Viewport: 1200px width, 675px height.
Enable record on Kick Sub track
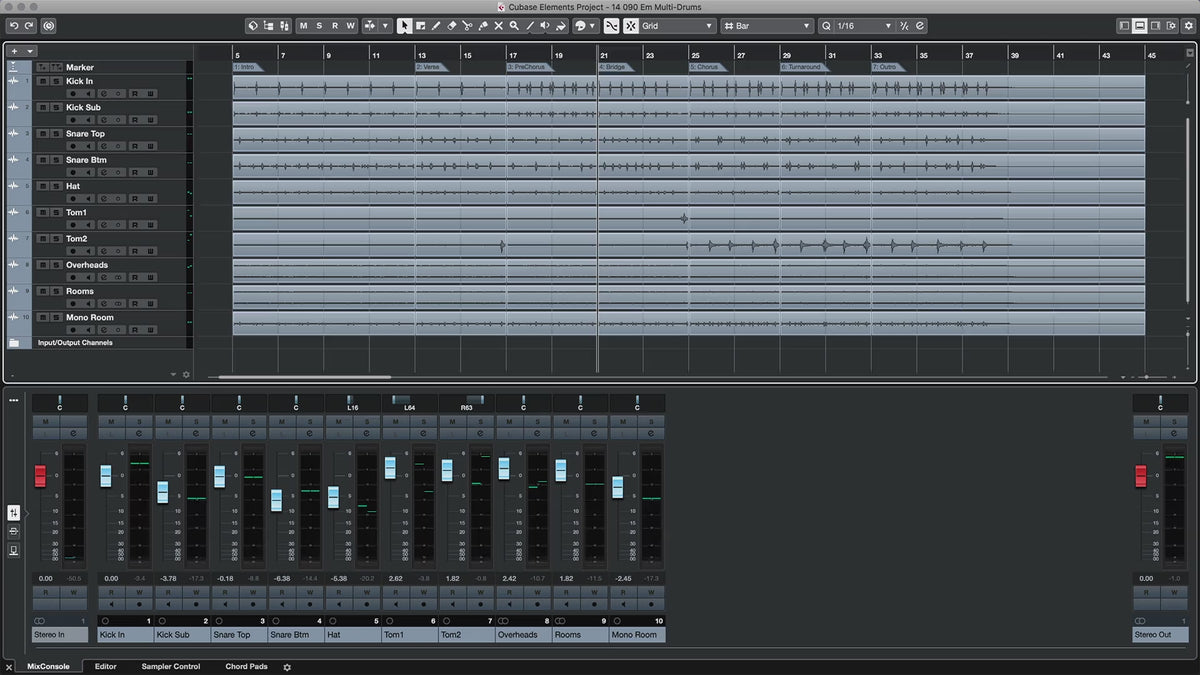73,119
